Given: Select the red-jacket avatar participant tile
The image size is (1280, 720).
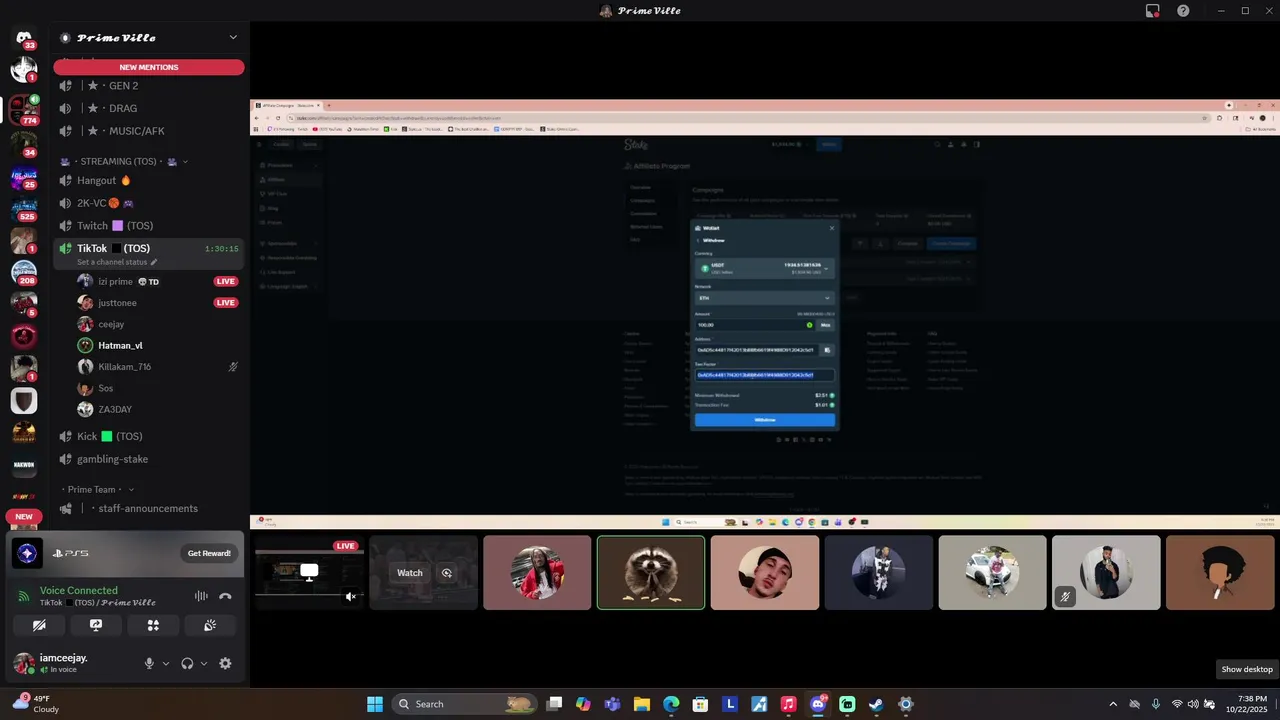Looking at the screenshot, I should [x=537, y=572].
